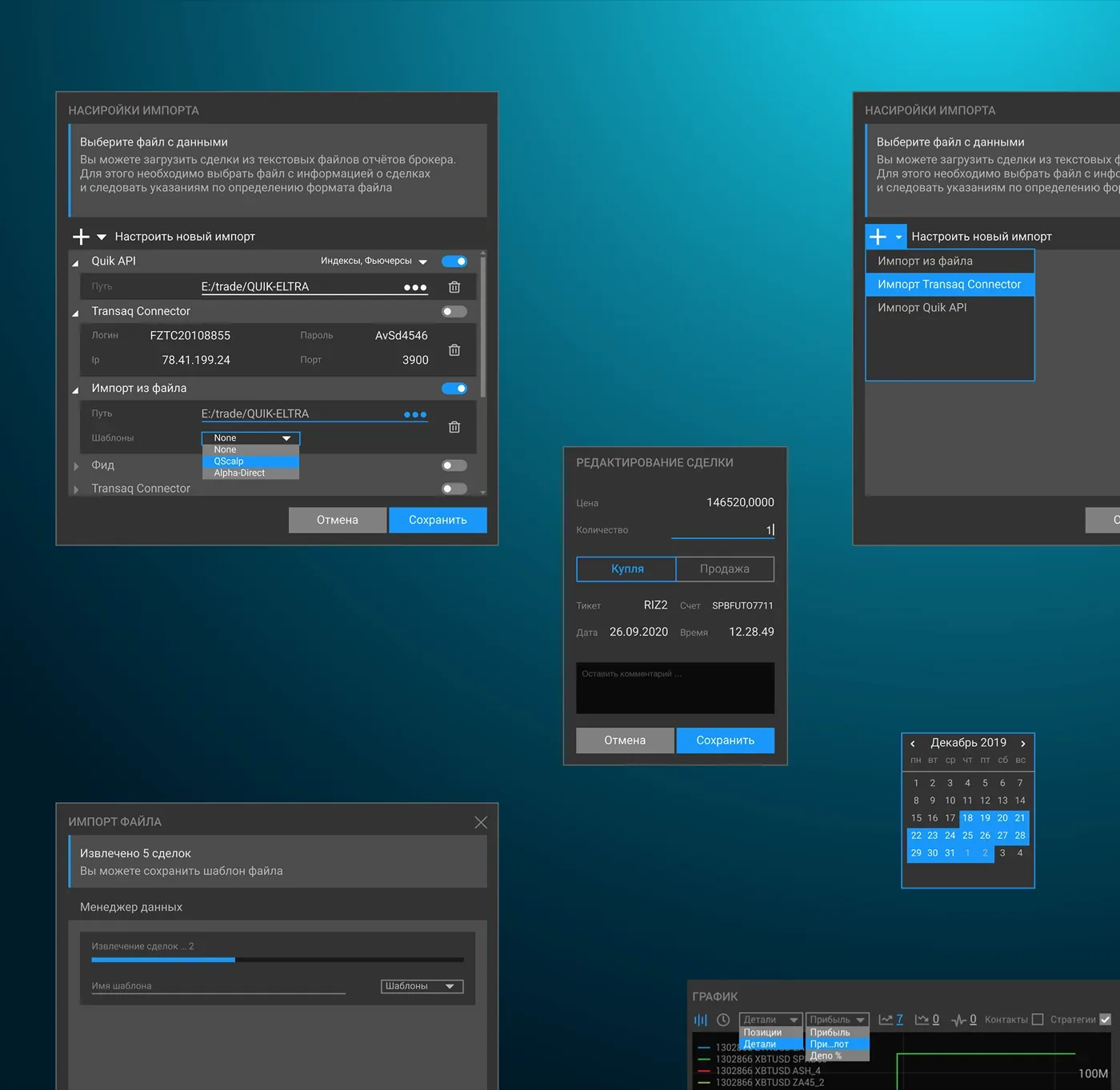Uncheck the Стратегии checkbox
This screenshot has height=1090, width=1120.
click(1106, 1020)
